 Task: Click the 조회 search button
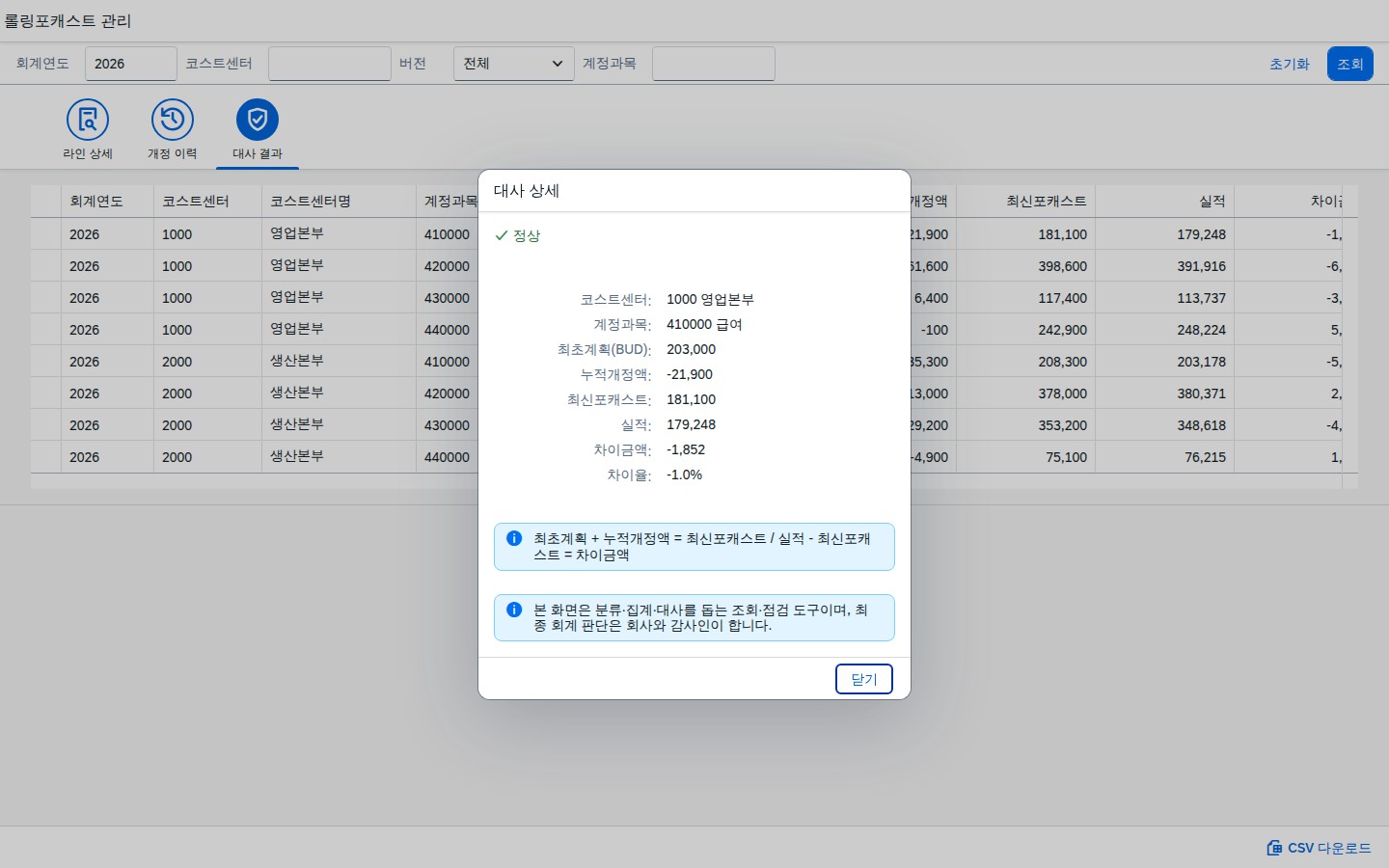pos(1350,64)
